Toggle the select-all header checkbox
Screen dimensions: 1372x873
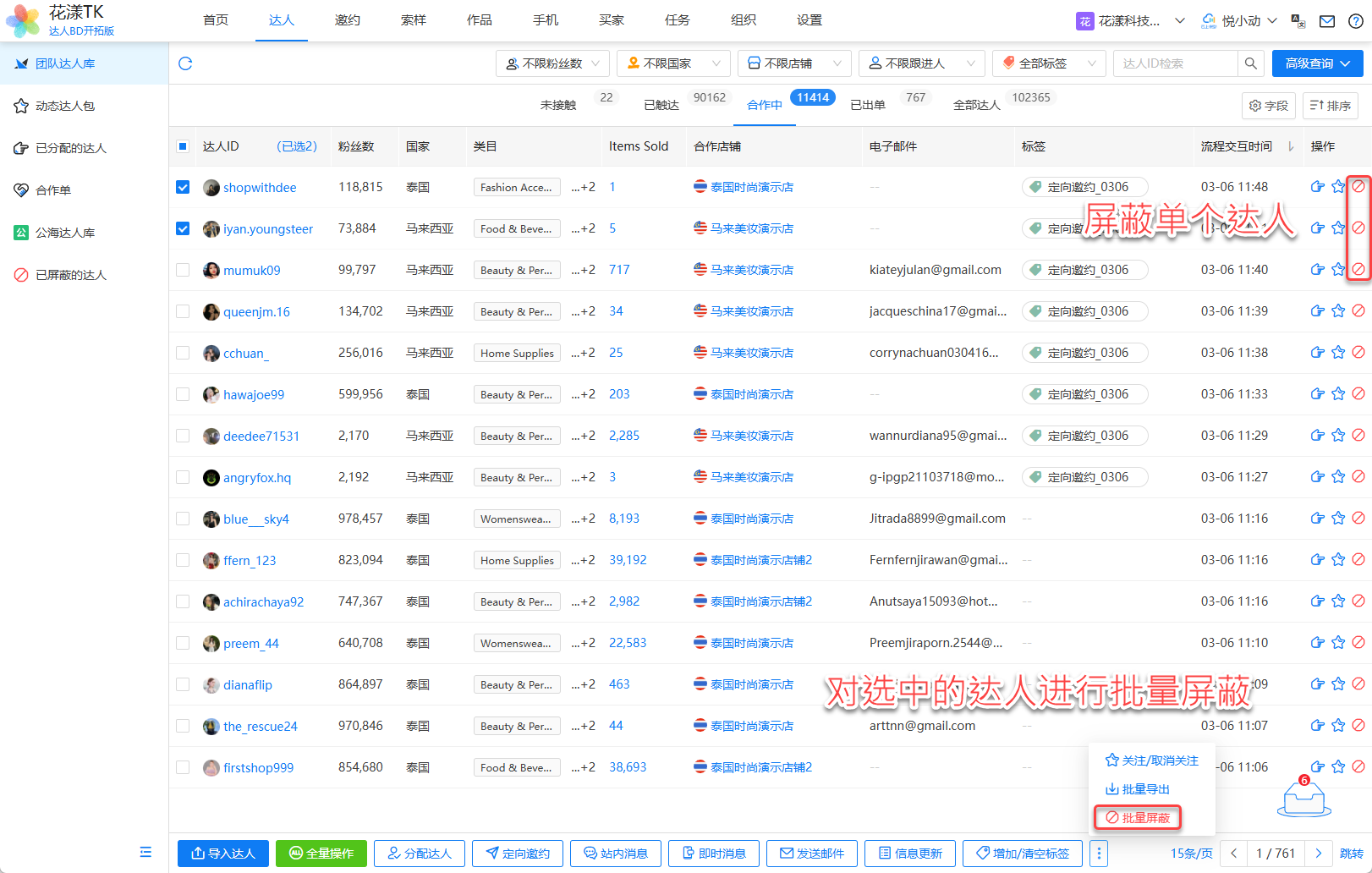[183, 146]
